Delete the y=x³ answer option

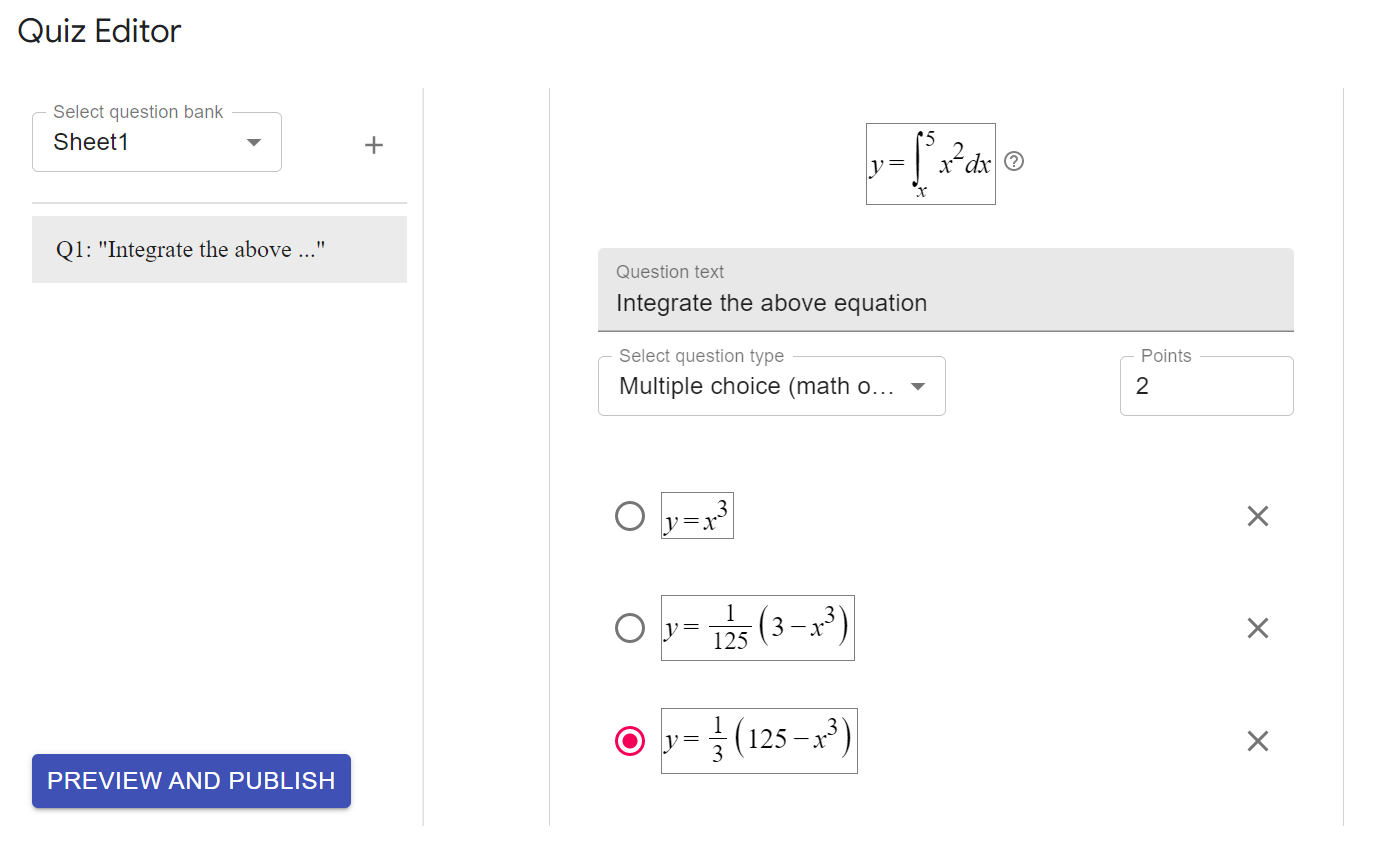pos(1257,516)
